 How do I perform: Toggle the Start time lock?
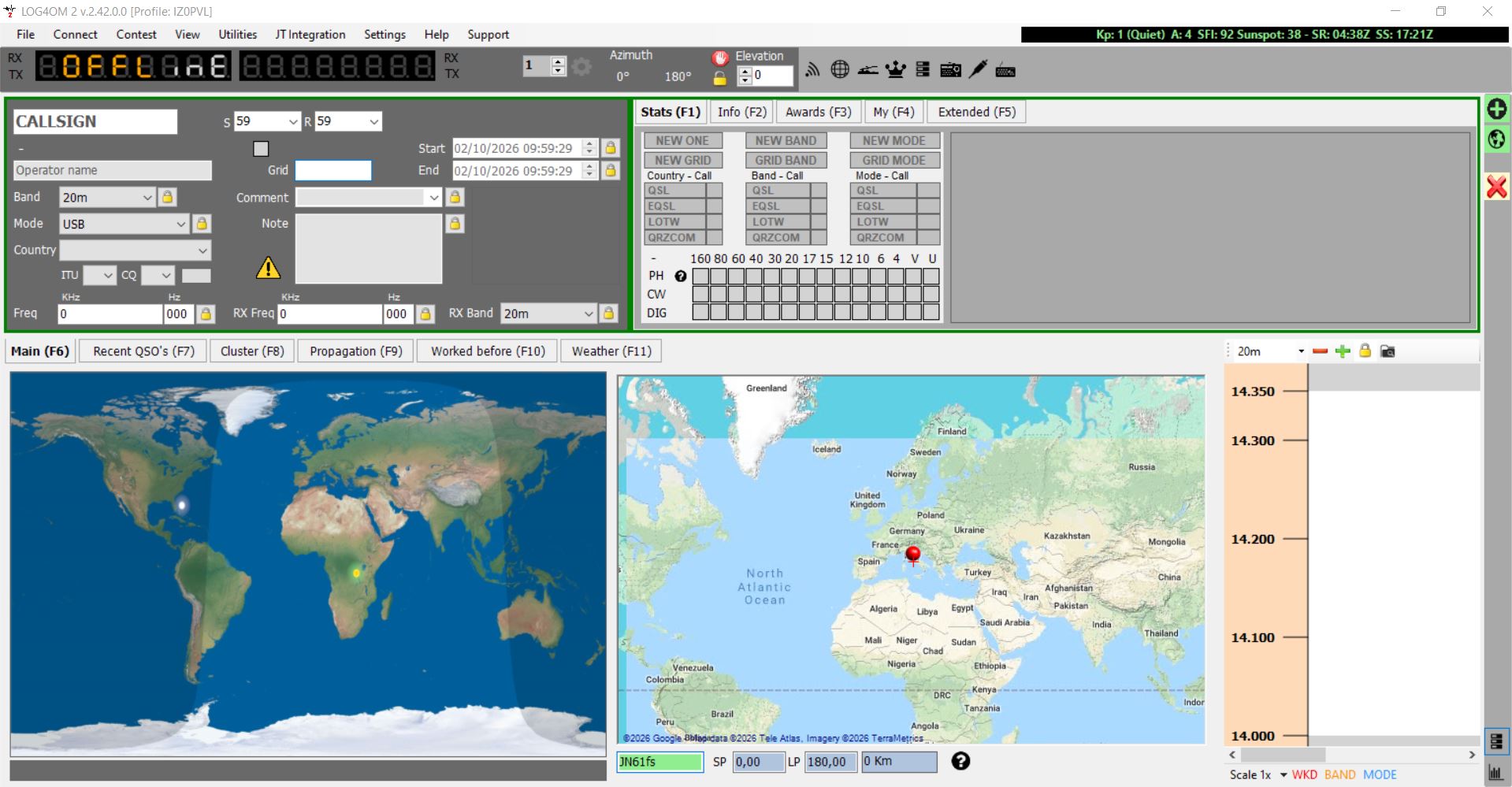point(610,147)
